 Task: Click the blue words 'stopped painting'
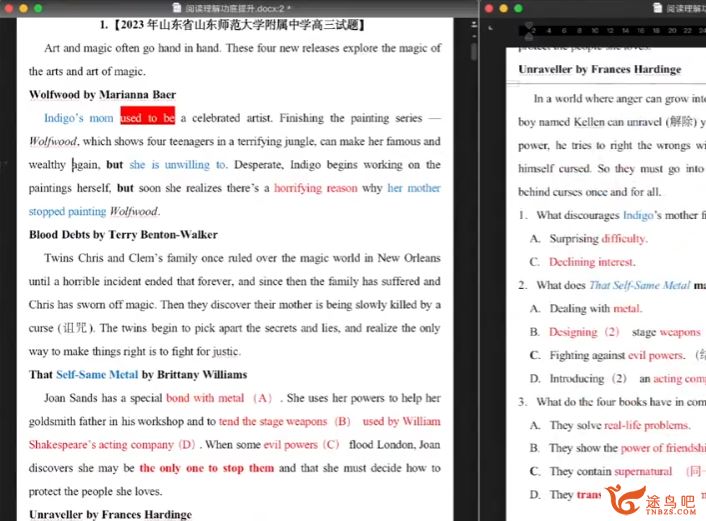coord(68,211)
